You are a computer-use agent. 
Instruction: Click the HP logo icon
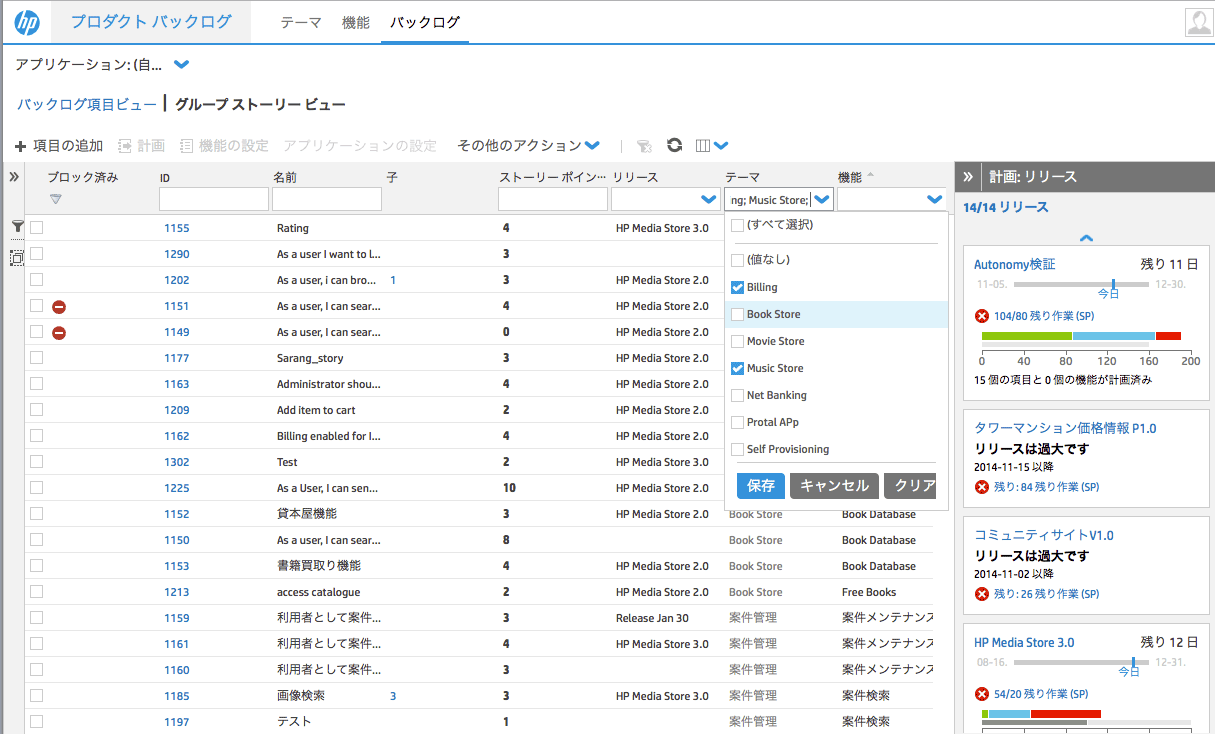[27, 22]
